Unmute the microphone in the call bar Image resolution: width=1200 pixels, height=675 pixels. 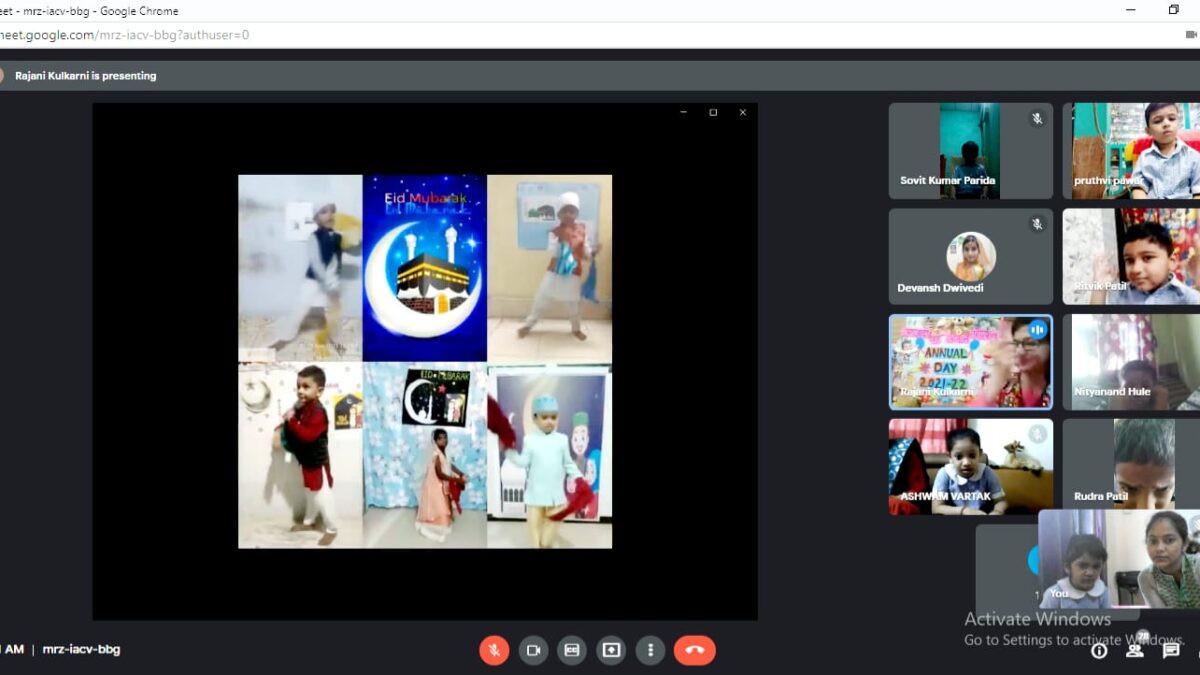[494, 650]
